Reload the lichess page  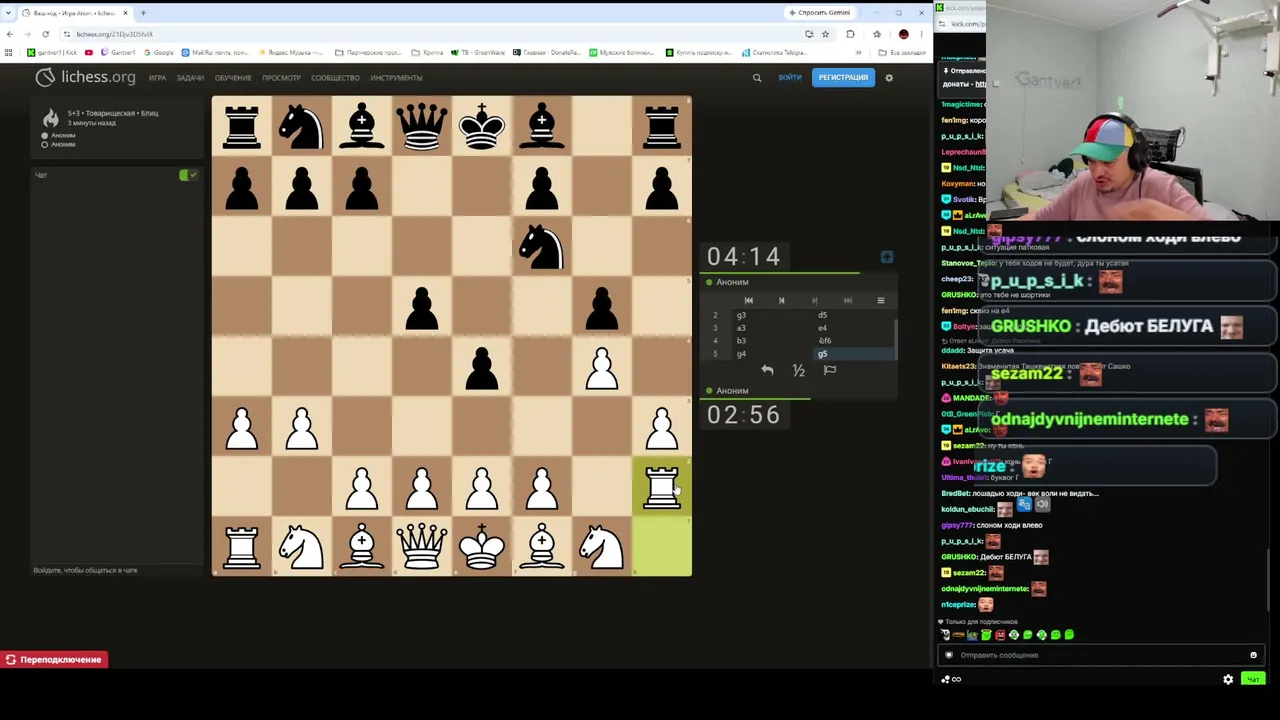pyautogui.click(x=45, y=34)
